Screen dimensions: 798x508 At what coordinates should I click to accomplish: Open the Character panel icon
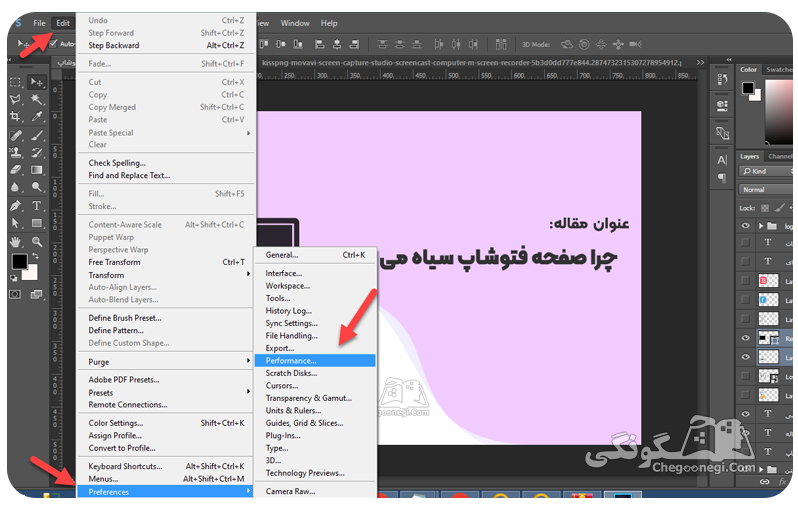pyautogui.click(x=722, y=160)
